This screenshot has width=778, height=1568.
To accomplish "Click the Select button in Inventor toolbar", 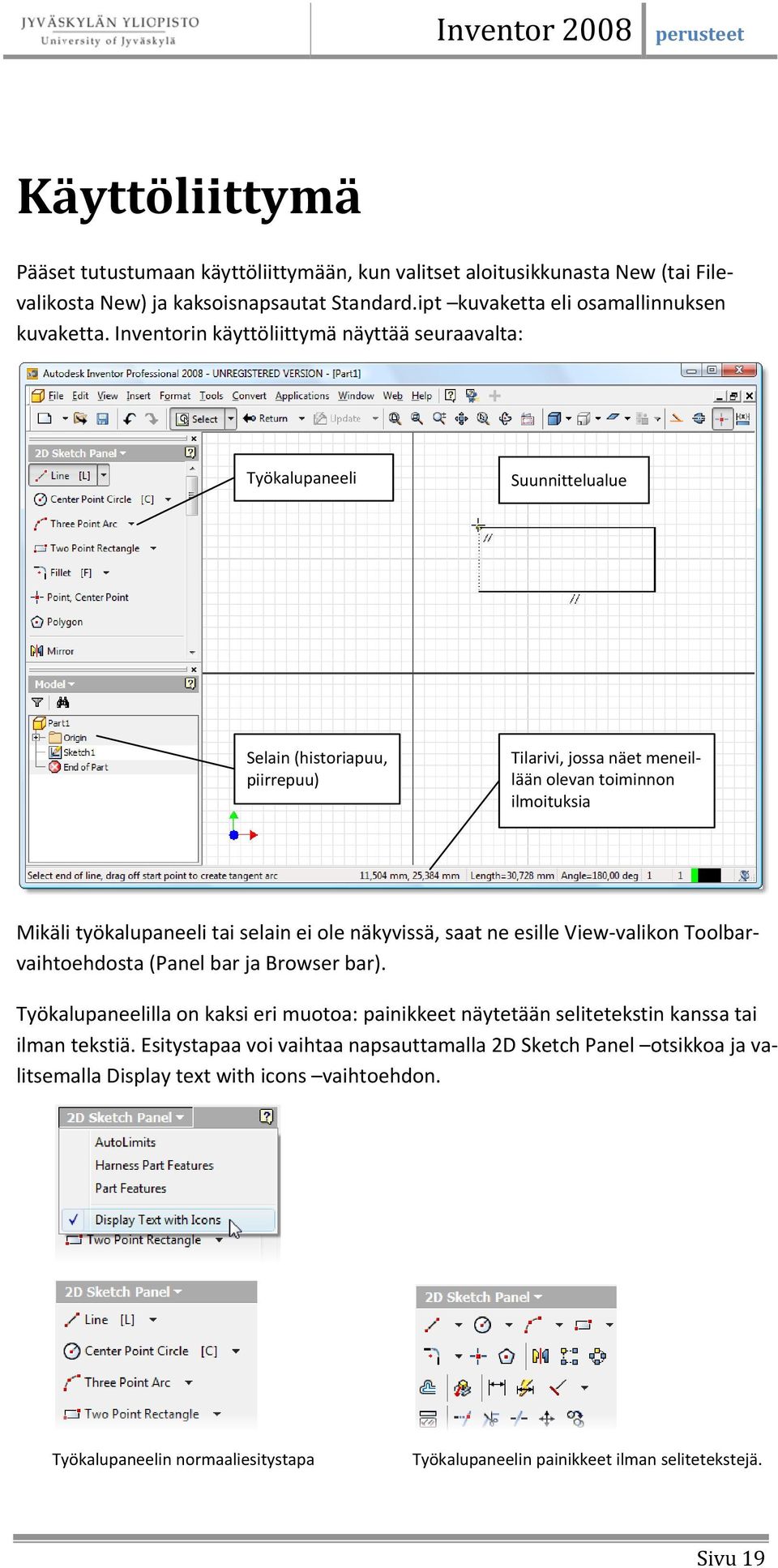I will [197, 418].
